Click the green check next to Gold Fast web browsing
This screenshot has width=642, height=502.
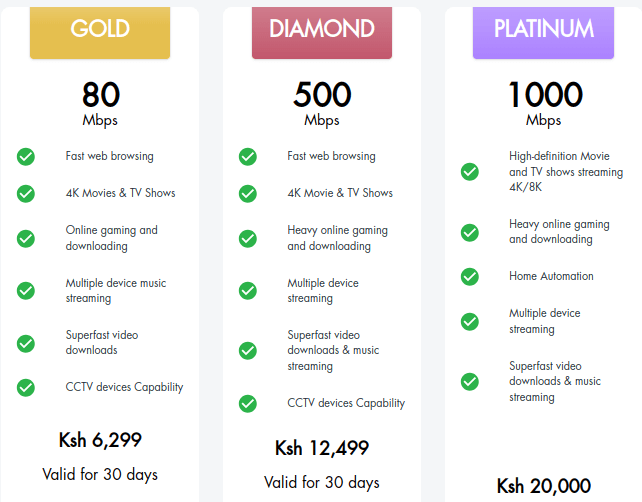click(x=26, y=157)
